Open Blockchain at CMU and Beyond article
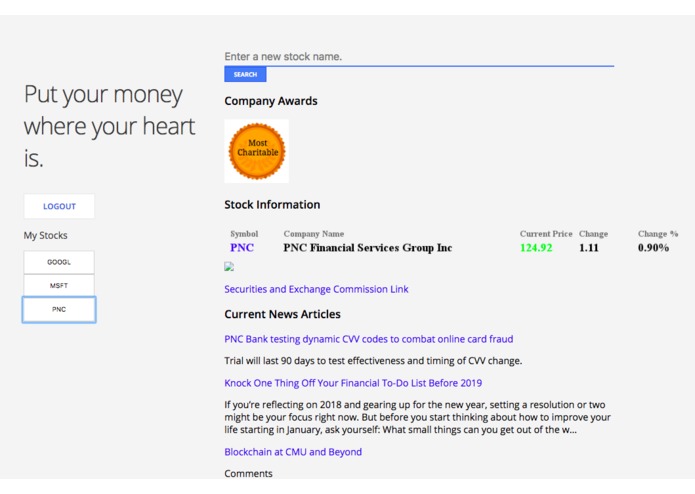 (x=293, y=452)
